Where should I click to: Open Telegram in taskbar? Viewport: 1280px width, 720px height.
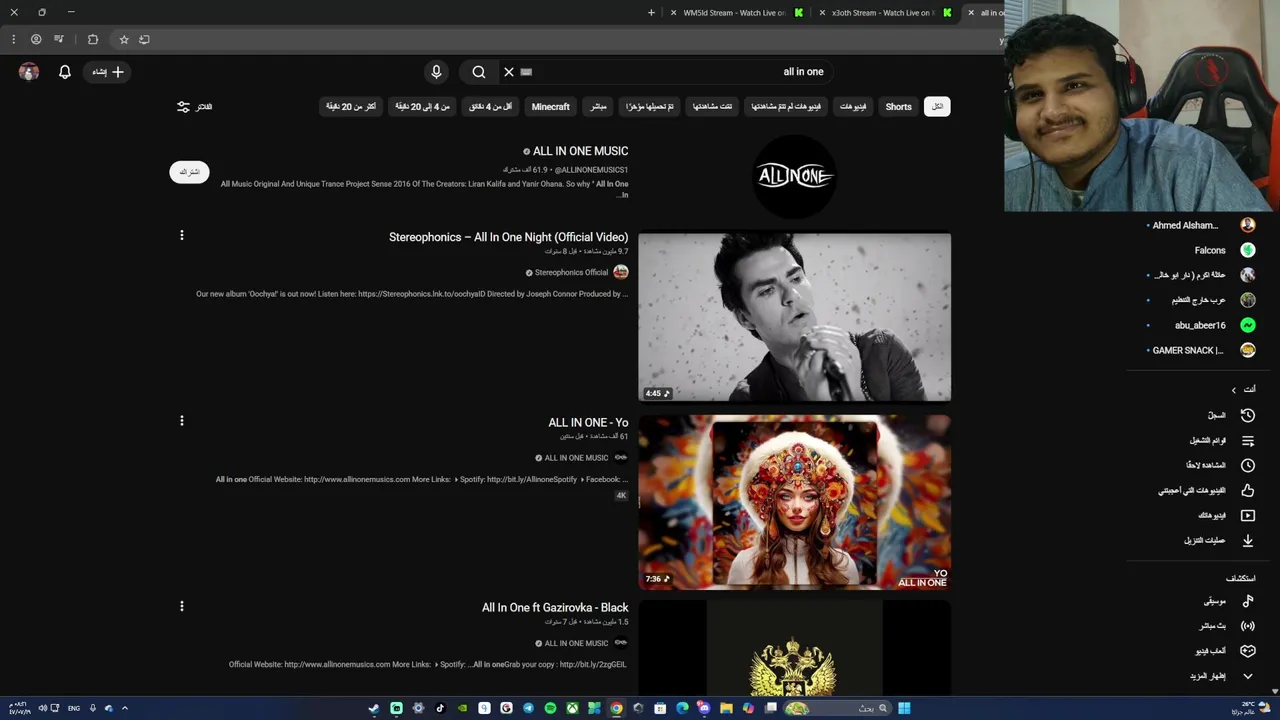tap(528, 708)
